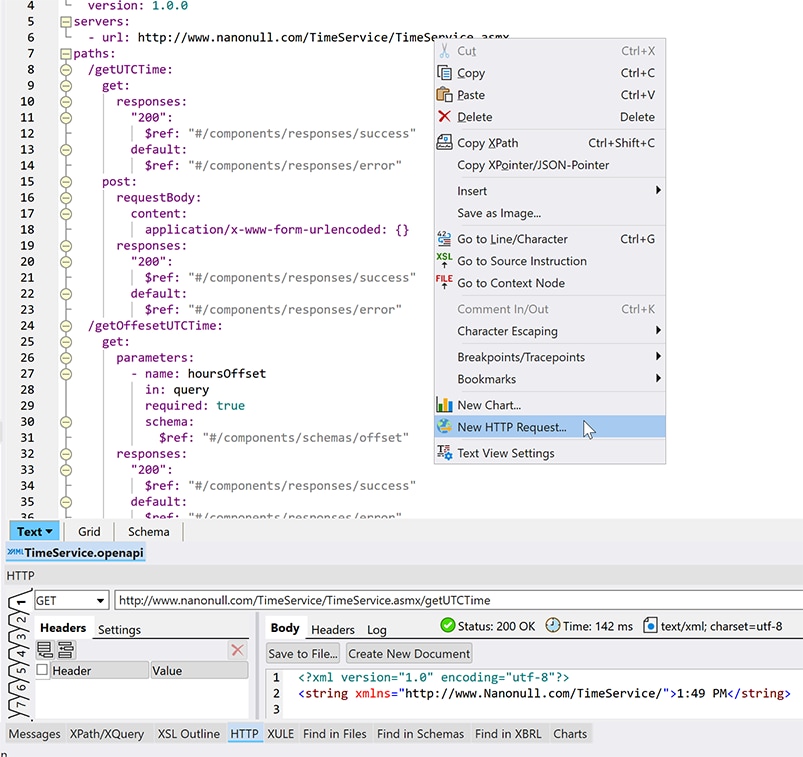The width and height of the screenshot is (803, 757).
Task: Toggle the Header column checkbox
Action: click(43, 669)
